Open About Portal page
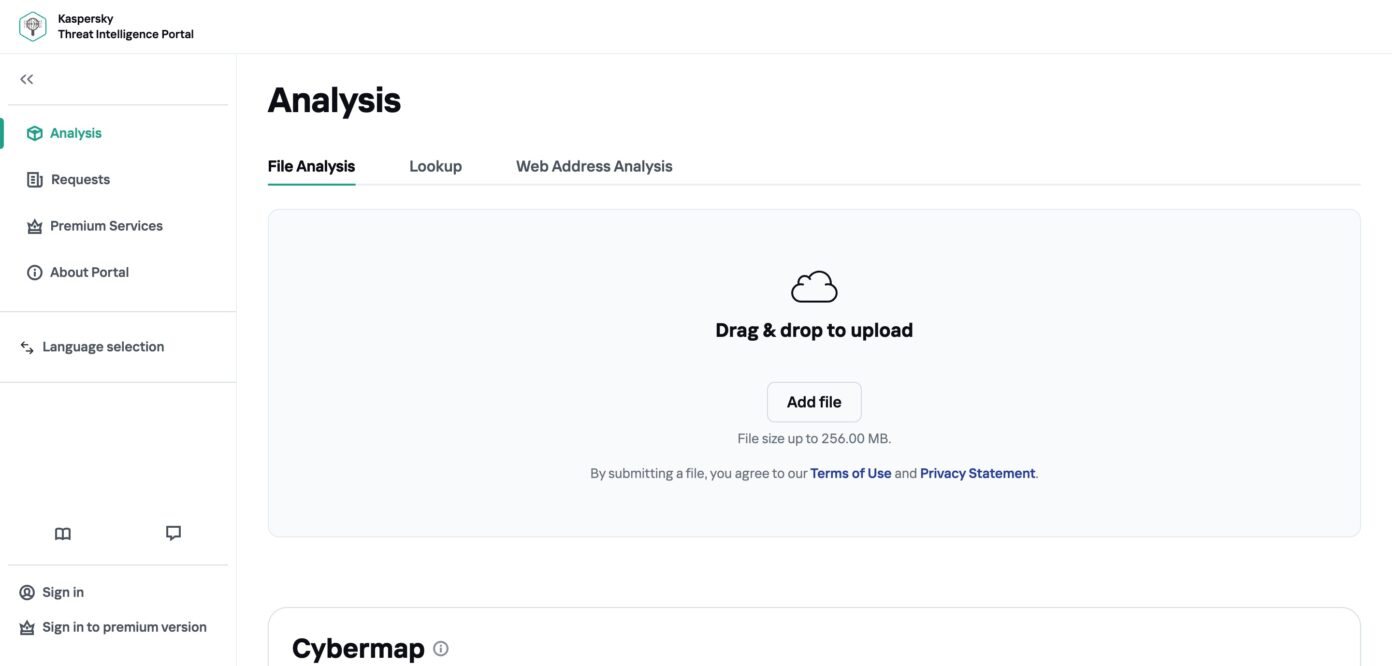The width and height of the screenshot is (1392, 666). [x=89, y=272]
